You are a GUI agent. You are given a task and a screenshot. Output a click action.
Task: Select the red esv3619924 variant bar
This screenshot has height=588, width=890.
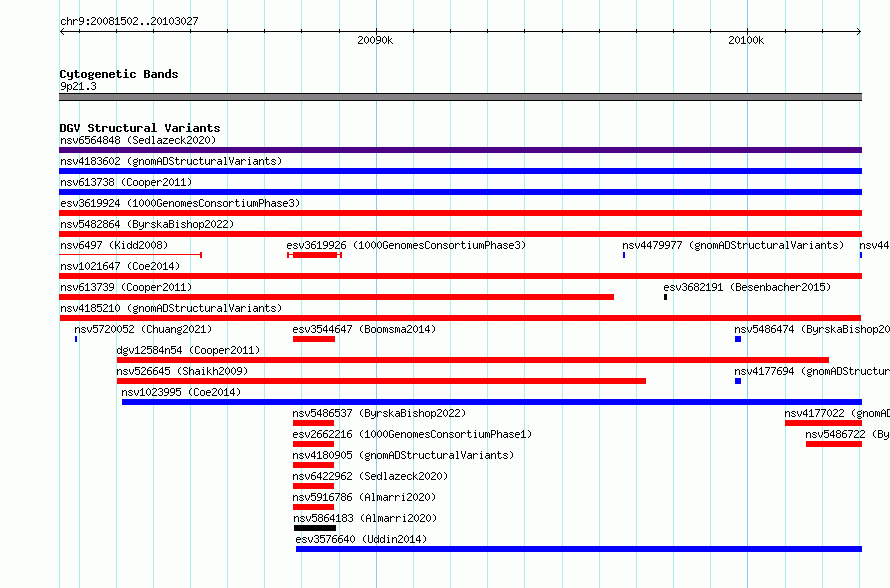coord(460,213)
